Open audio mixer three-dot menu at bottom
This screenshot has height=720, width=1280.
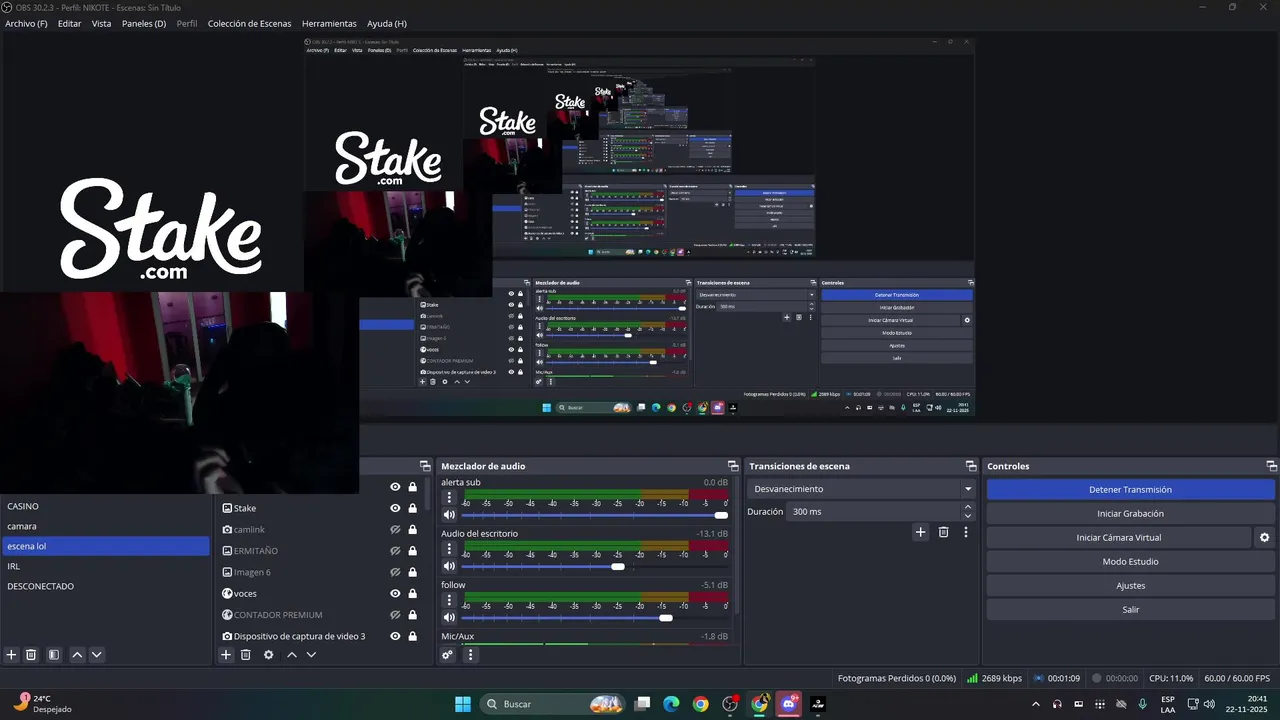click(x=470, y=655)
